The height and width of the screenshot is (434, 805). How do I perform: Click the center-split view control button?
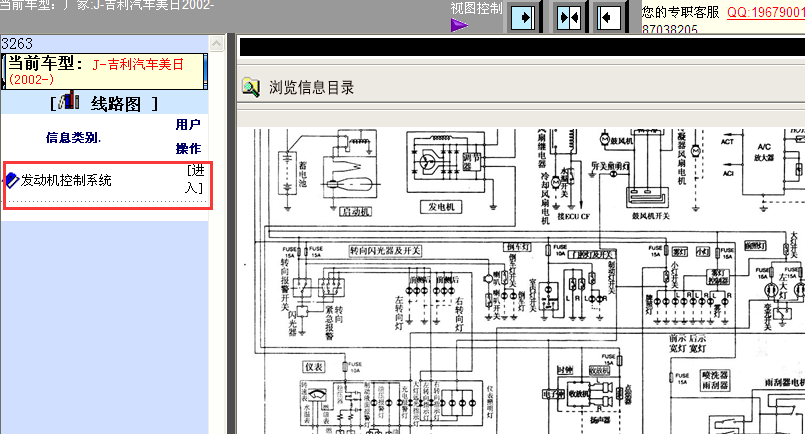pyautogui.click(x=569, y=17)
